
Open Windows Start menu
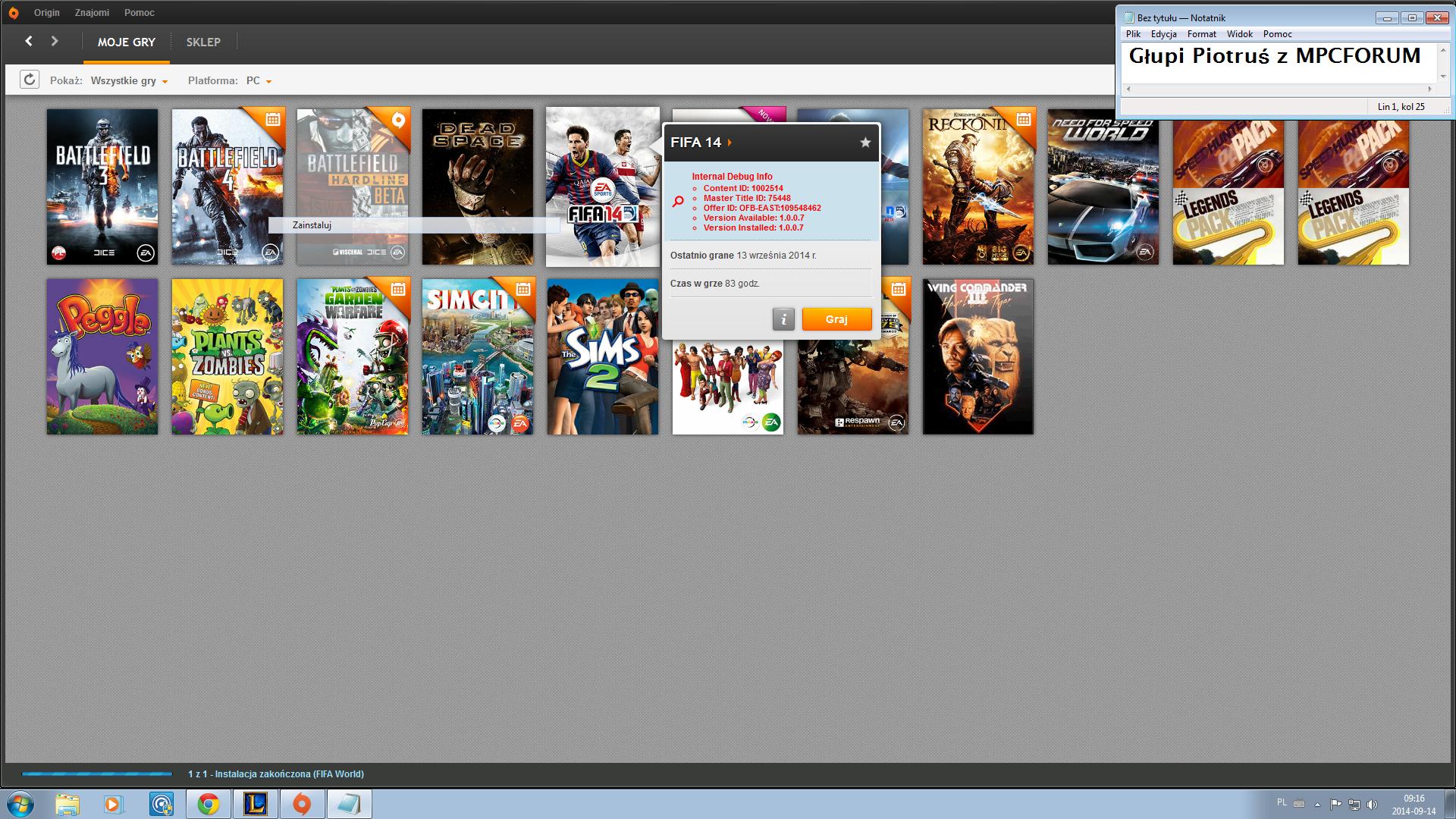[x=20, y=804]
